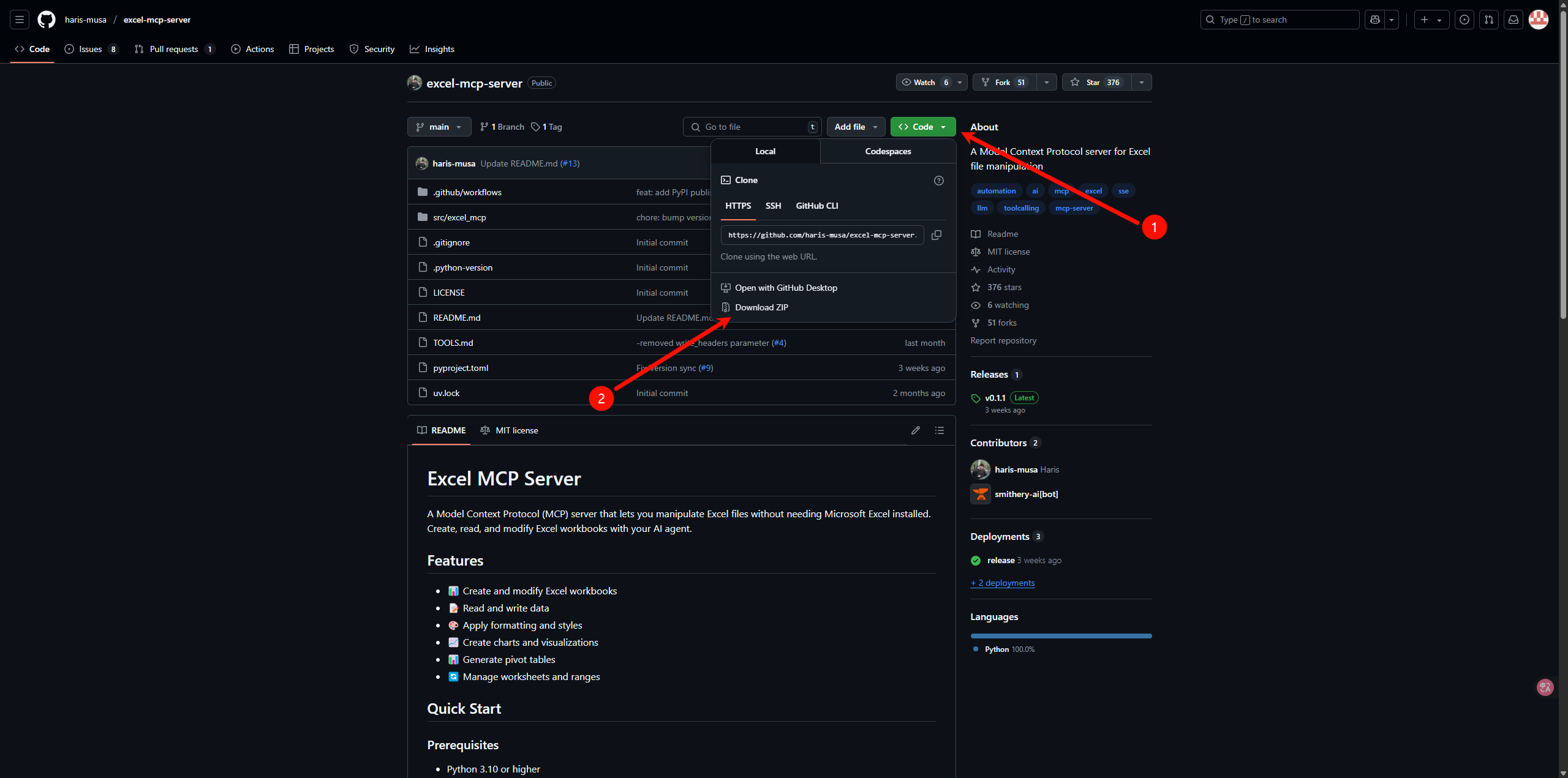Click the 376 stars link in About
Screen dimensions: 1568x778
click(x=1005, y=287)
